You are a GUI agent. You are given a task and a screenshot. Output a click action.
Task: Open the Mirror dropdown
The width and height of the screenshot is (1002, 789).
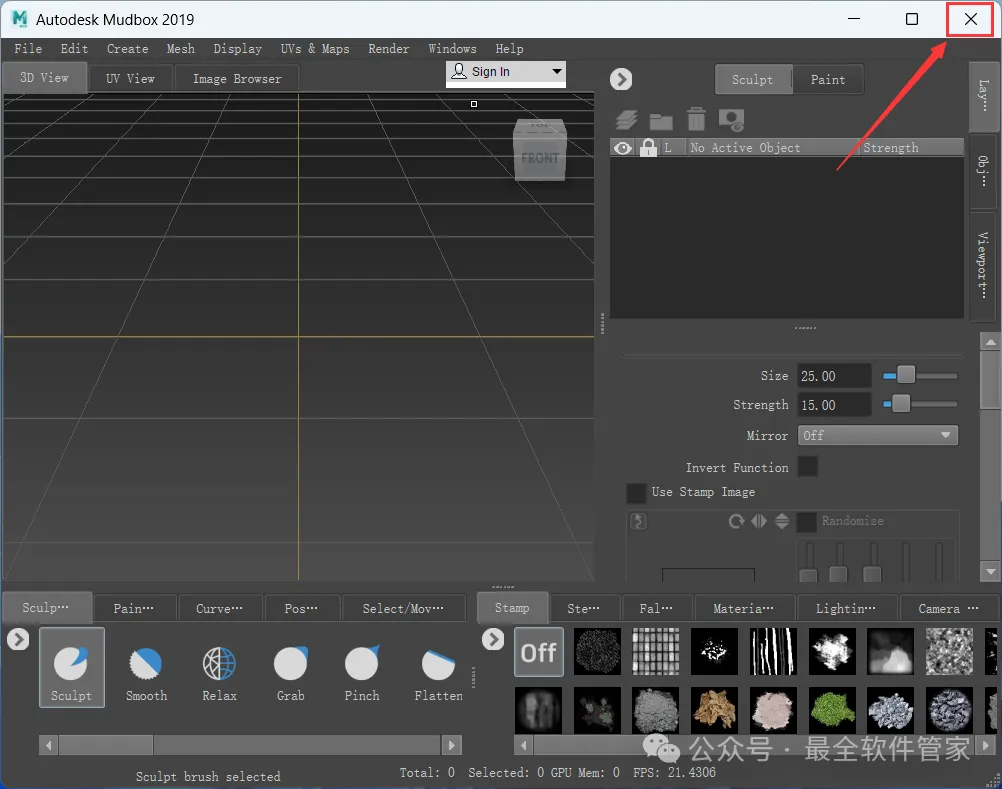pyautogui.click(x=877, y=436)
